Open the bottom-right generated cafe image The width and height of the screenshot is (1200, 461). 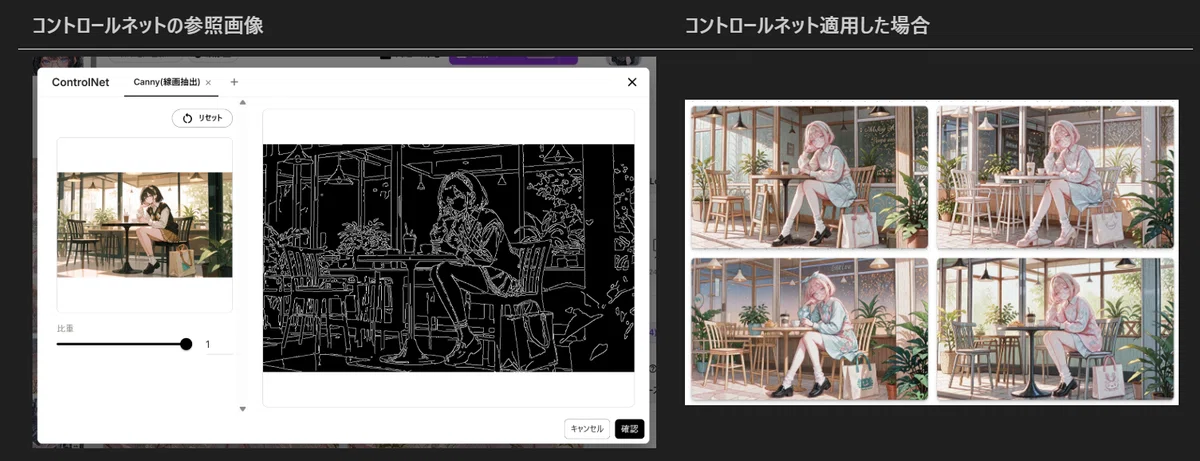point(1055,329)
